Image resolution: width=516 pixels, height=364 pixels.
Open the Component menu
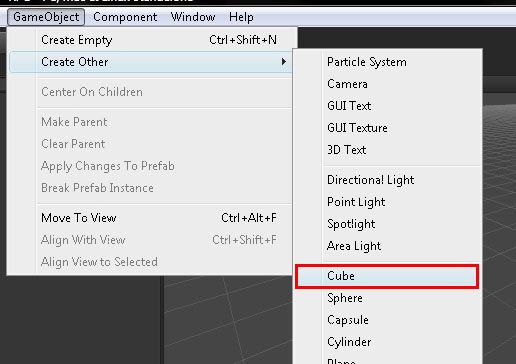[125, 17]
